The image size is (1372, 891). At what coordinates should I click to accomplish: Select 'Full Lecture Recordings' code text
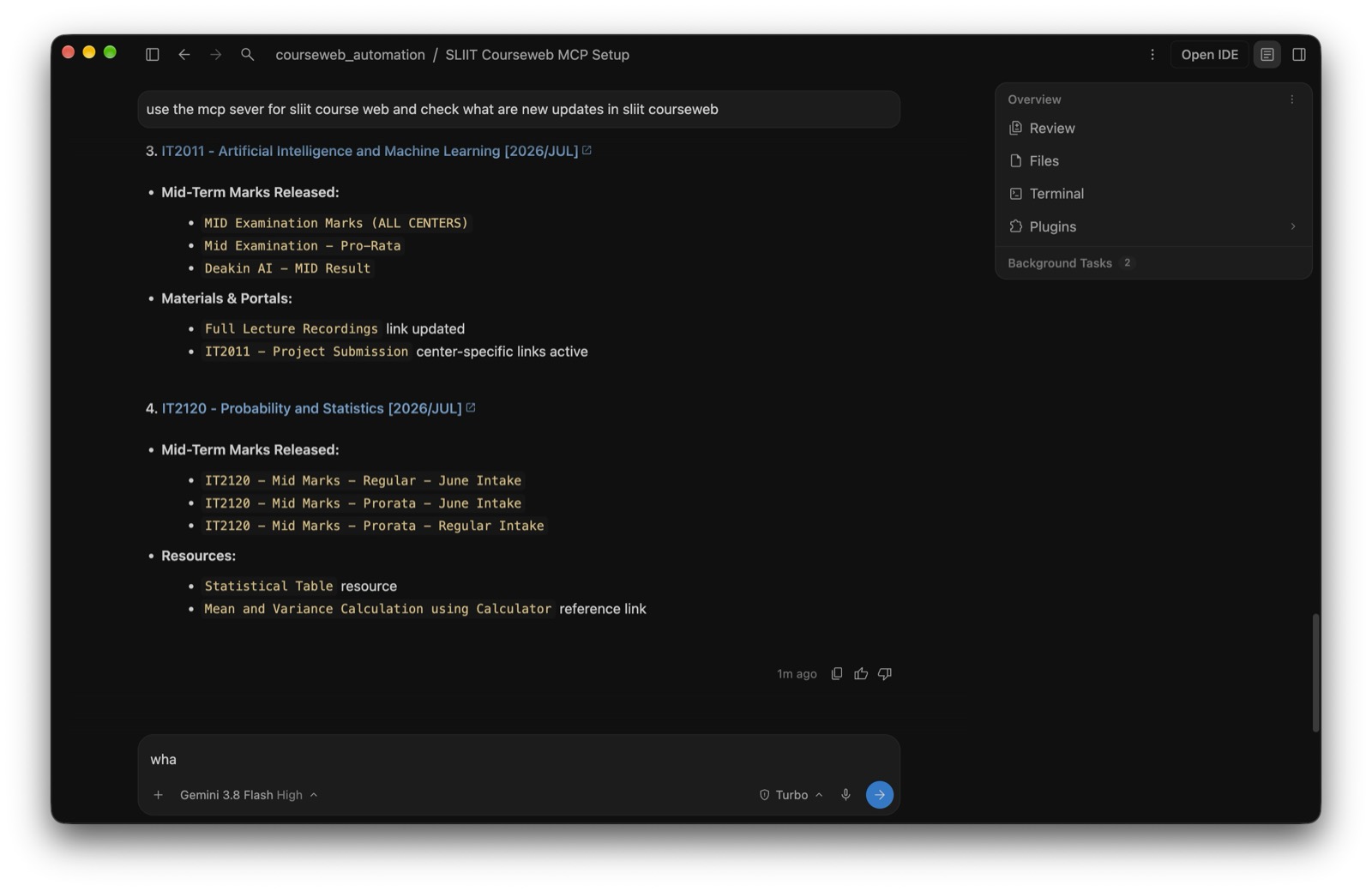click(292, 329)
